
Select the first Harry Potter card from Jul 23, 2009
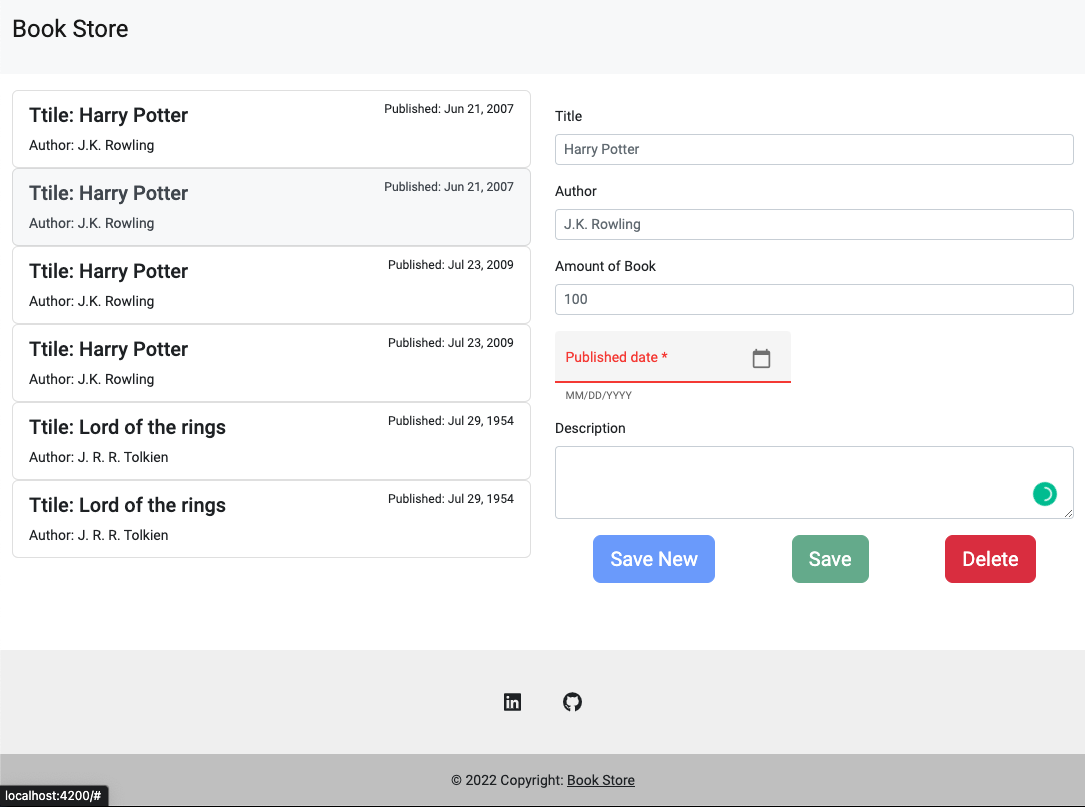click(271, 285)
